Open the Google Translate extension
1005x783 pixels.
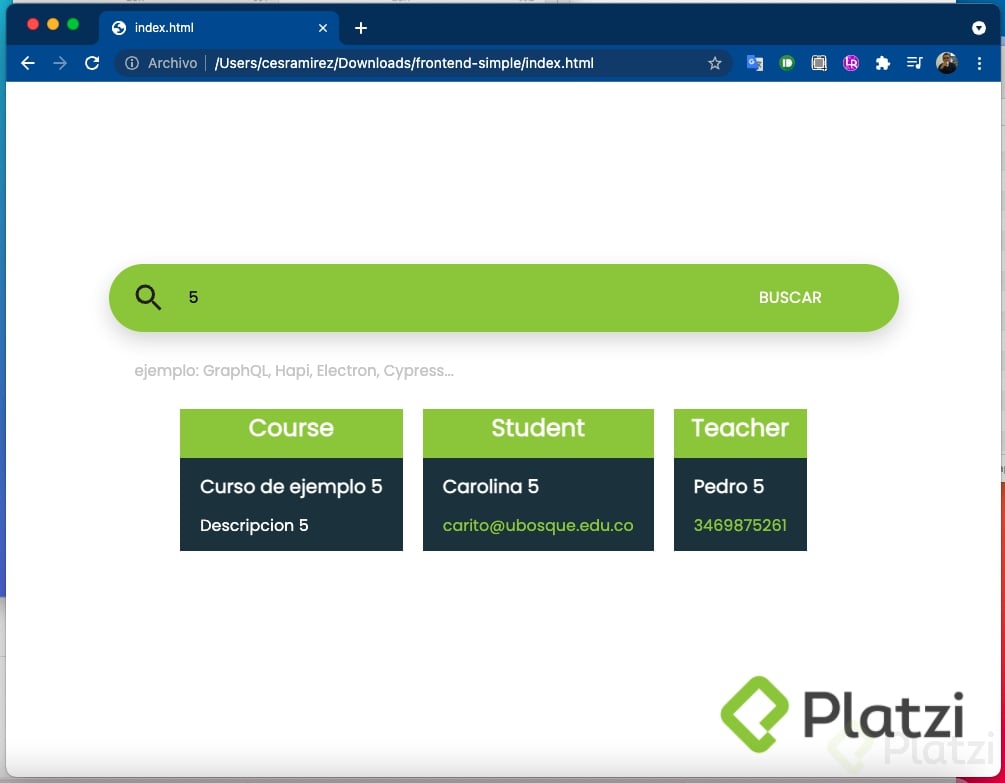pos(755,63)
